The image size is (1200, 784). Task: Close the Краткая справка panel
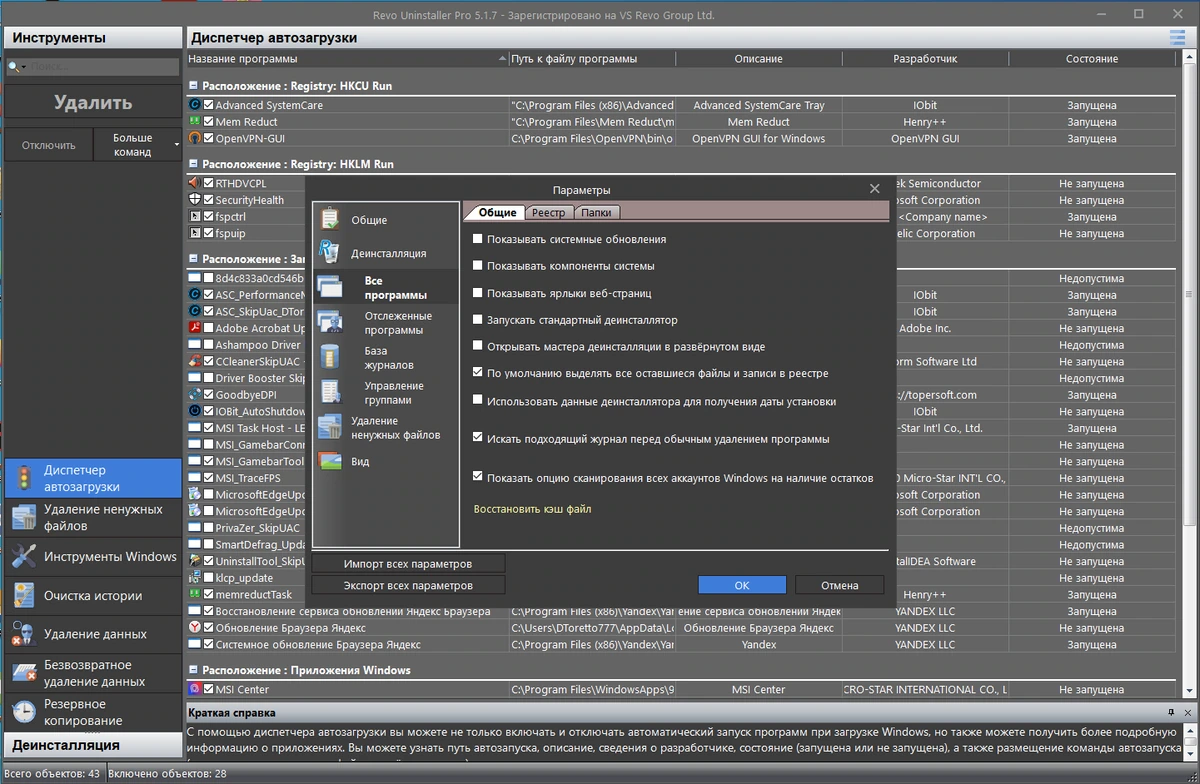[x=1186, y=712]
